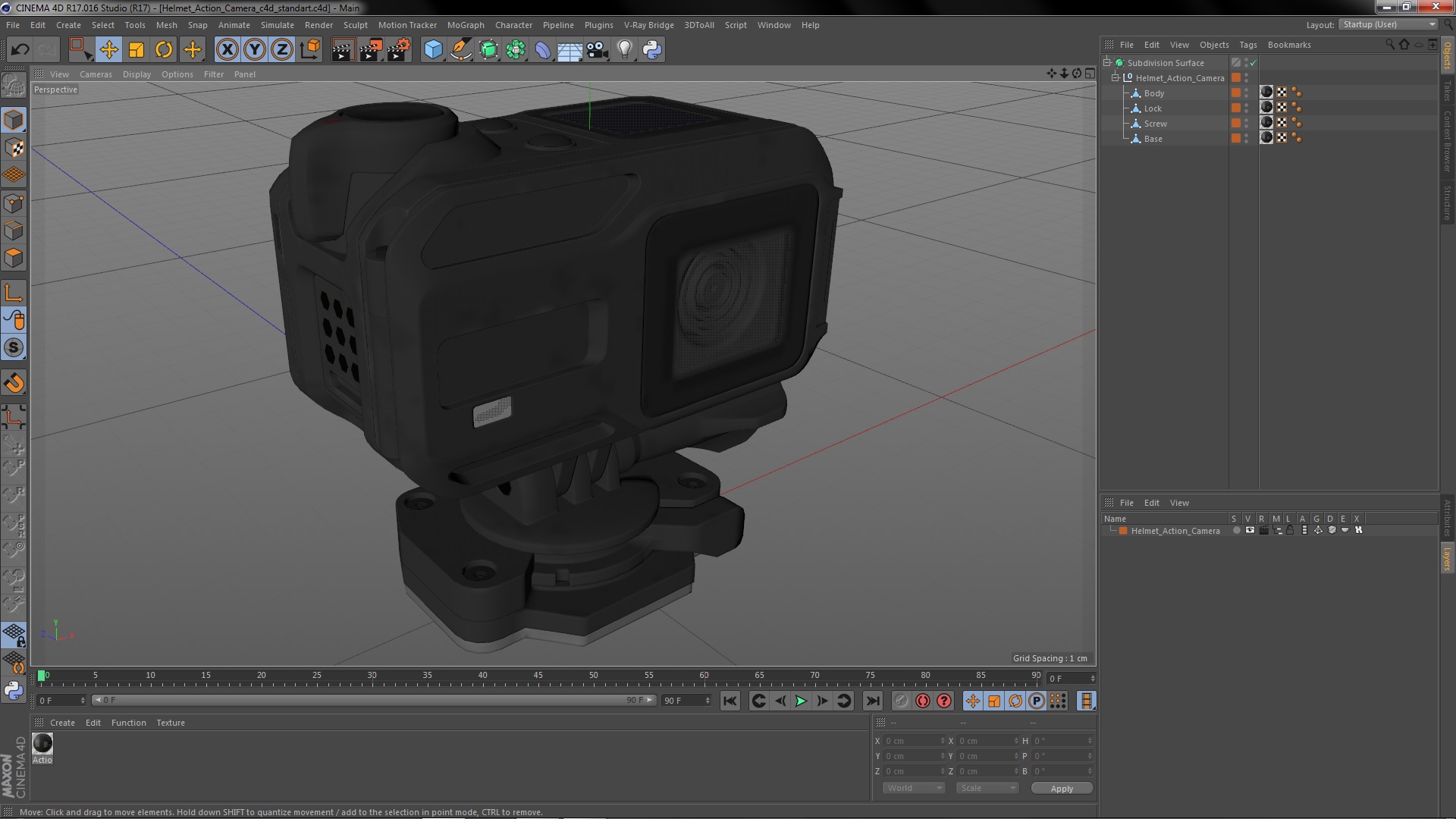1456x819 pixels.
Task: Click frame 45 on timeline ruler
Action: [x=538, y=675]
